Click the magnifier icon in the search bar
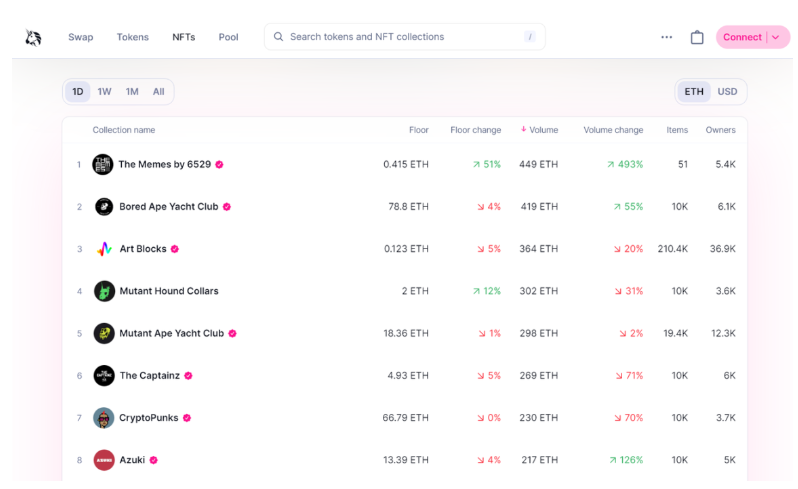The image size is (798, 489). [x=278, y=37]
